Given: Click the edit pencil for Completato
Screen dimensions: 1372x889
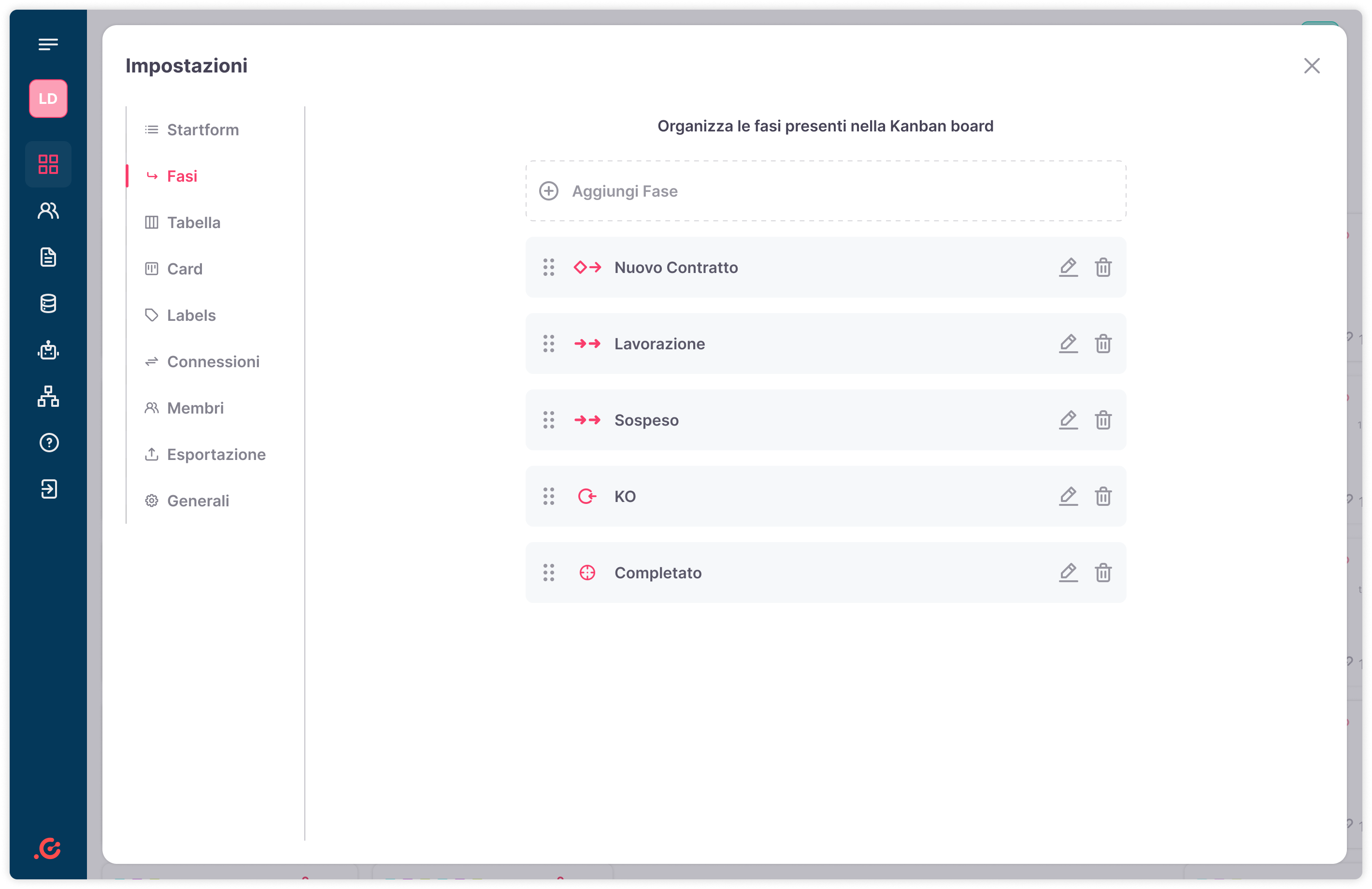Looking at the screenshot, I should click(x=1068, y=573).
